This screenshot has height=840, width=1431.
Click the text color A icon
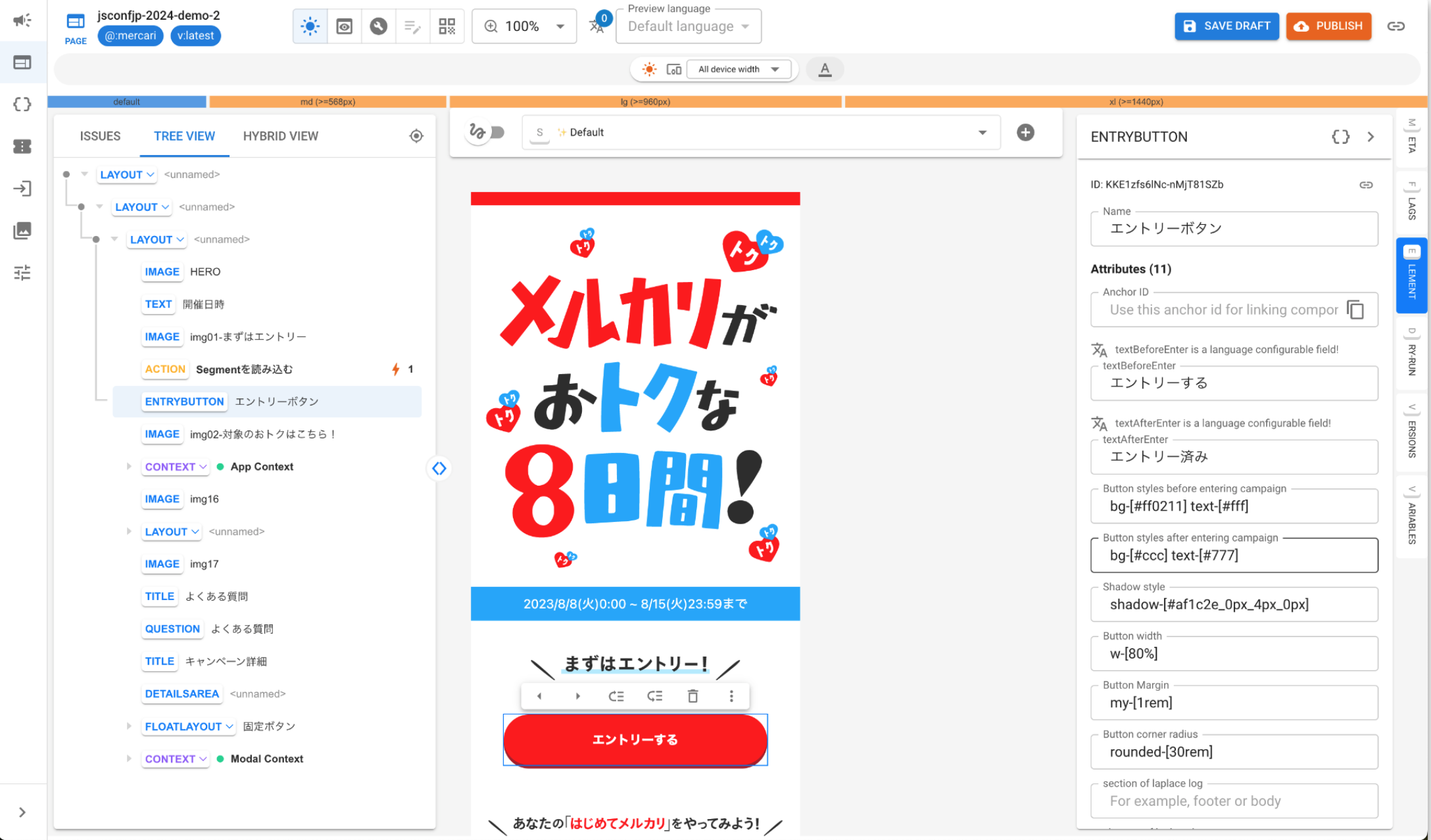pyautogui.click(x=825, y=69)
